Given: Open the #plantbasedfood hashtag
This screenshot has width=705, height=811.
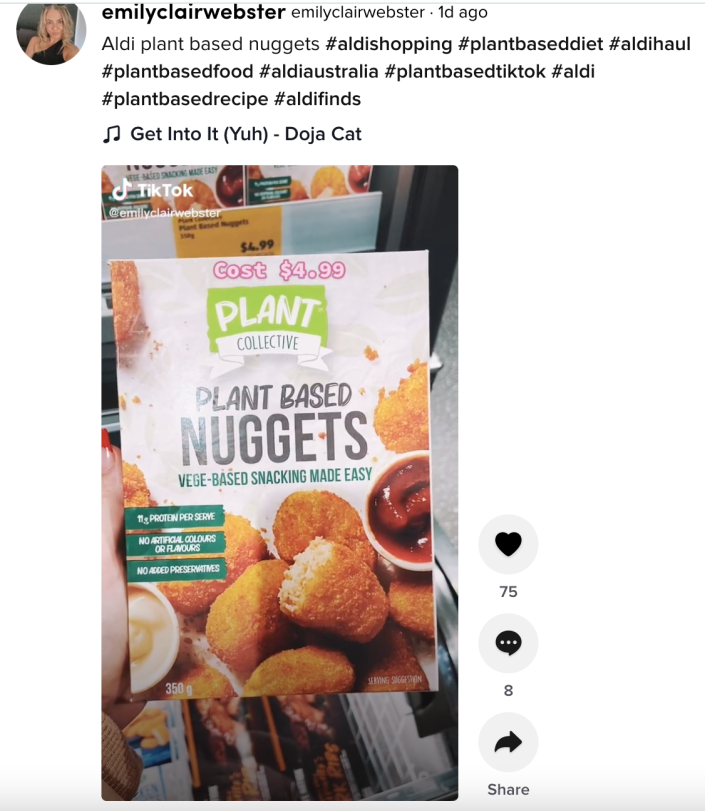Looking at the screenshot, I should pyautogui.click(x=177, y=71).
